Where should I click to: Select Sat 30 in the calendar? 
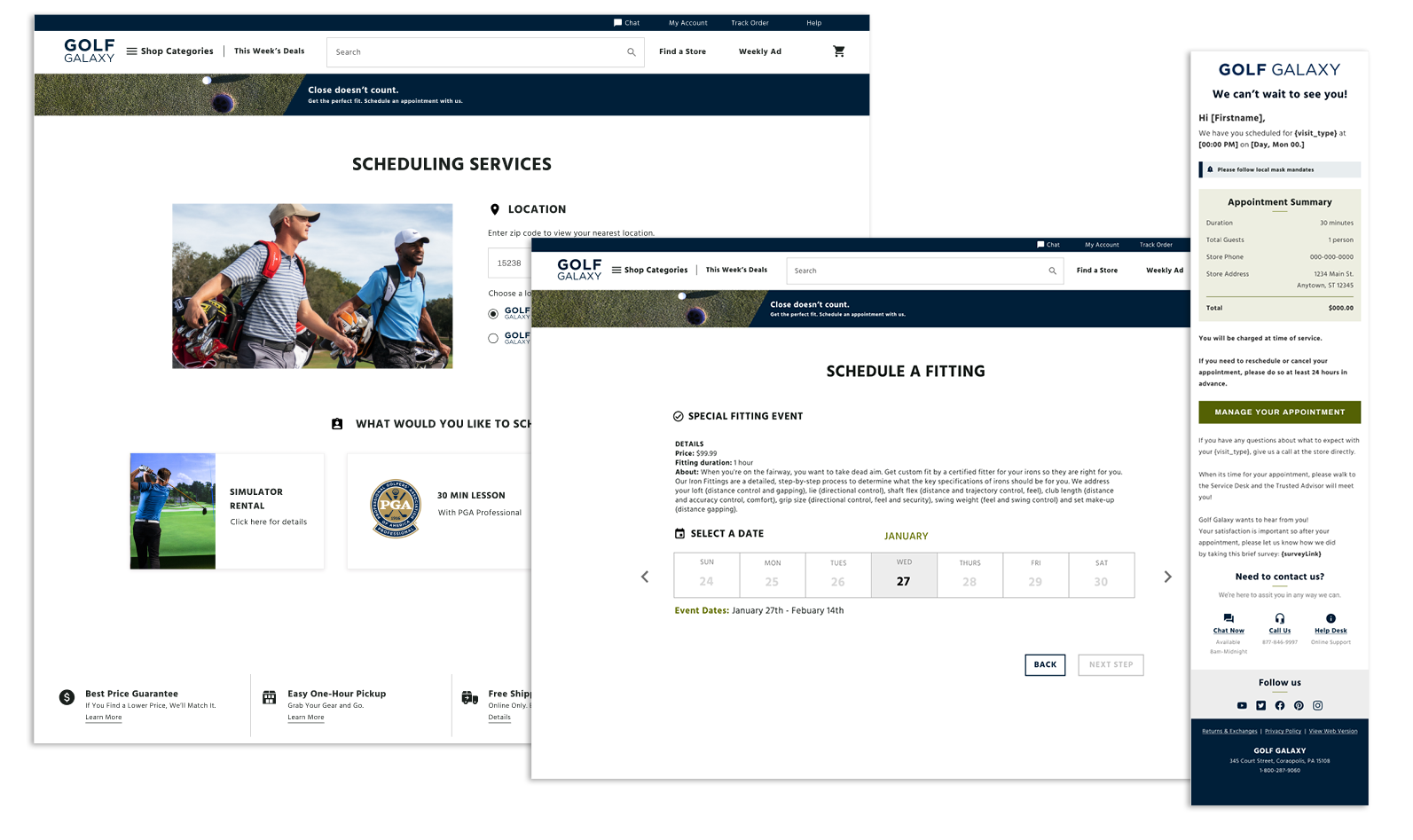coord(1101,575)
